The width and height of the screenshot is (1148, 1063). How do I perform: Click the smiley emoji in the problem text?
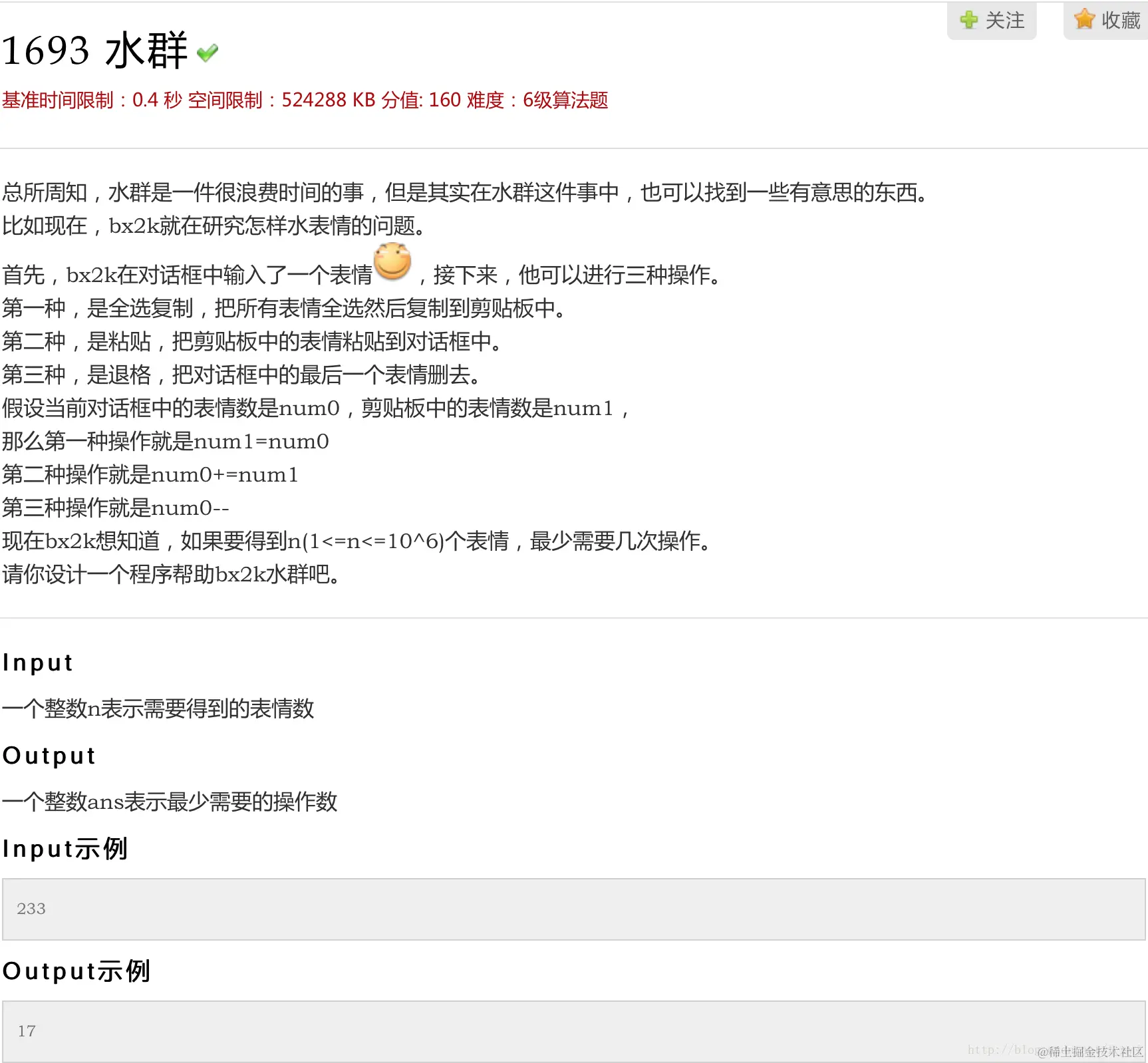tap(392, 261)
